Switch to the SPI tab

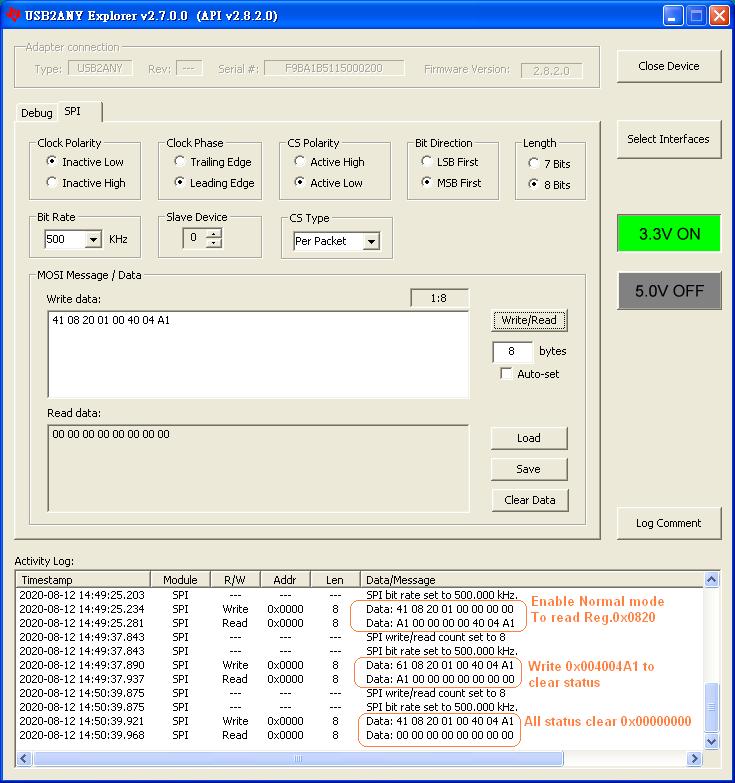coord(79,111)
